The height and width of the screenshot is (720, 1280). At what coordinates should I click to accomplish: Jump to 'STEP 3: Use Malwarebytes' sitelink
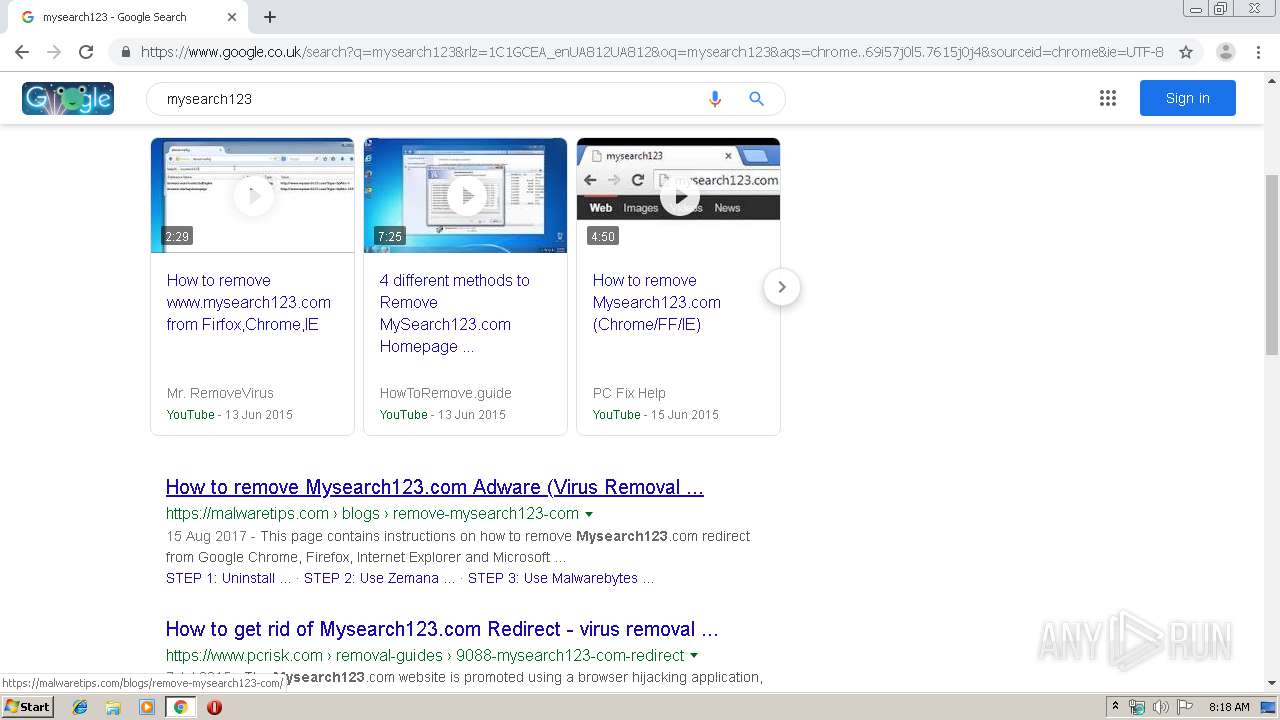[561, 578]
